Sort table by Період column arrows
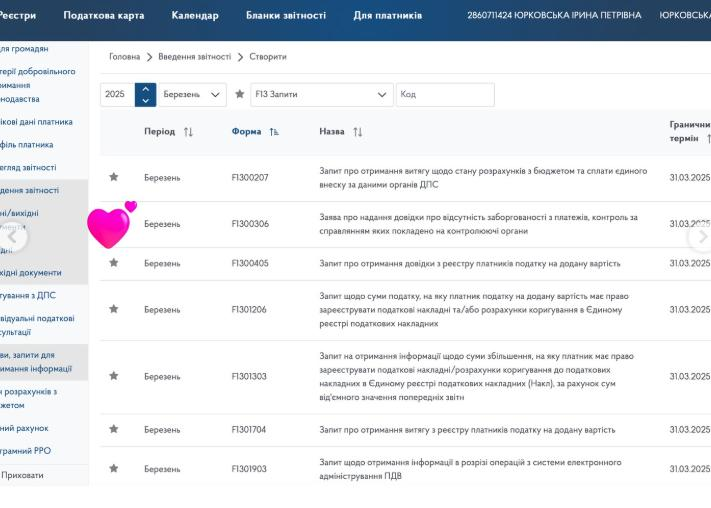 click(x=188, y=132)
